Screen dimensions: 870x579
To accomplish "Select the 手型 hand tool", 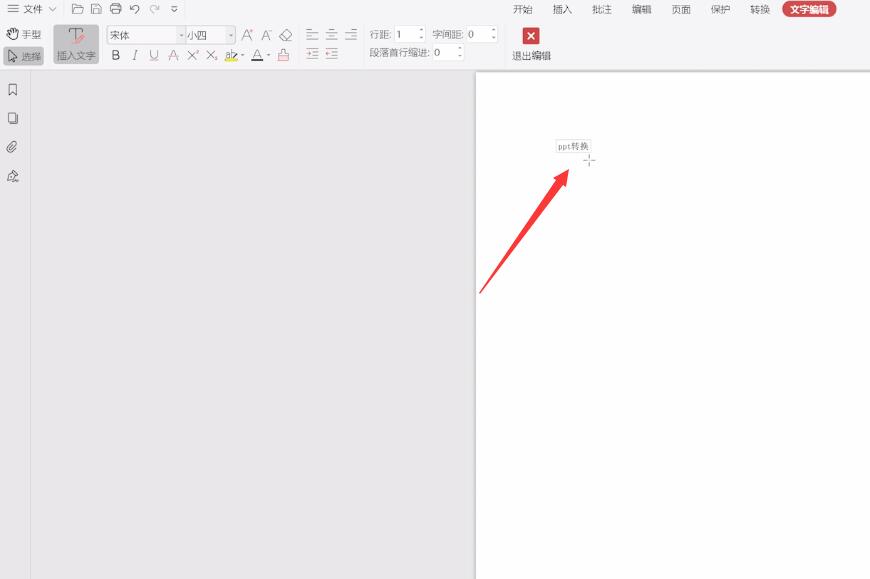I will click(x=24, y=34).
